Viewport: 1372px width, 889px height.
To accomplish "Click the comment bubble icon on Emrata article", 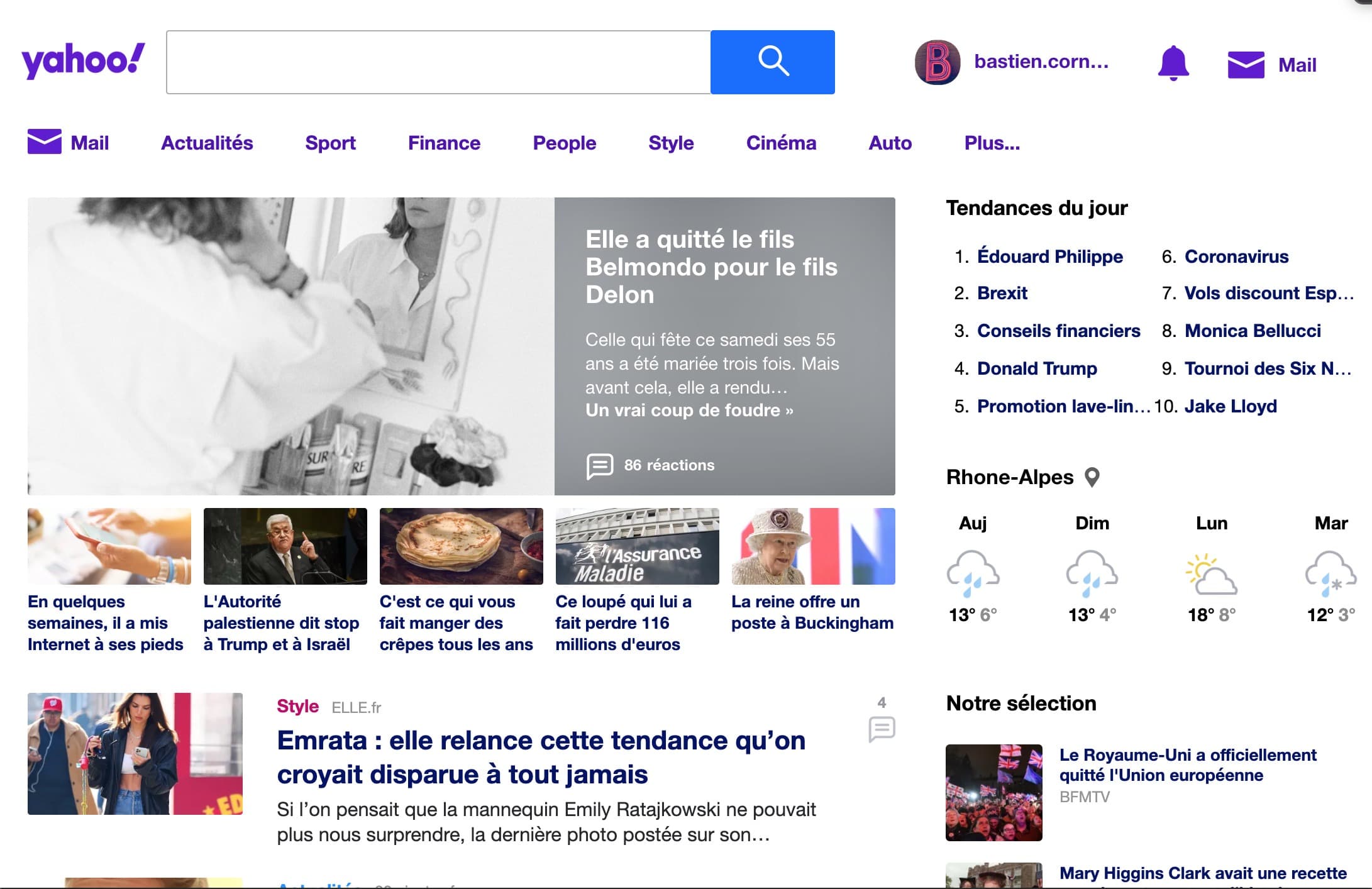I will [x=882, y=729].
